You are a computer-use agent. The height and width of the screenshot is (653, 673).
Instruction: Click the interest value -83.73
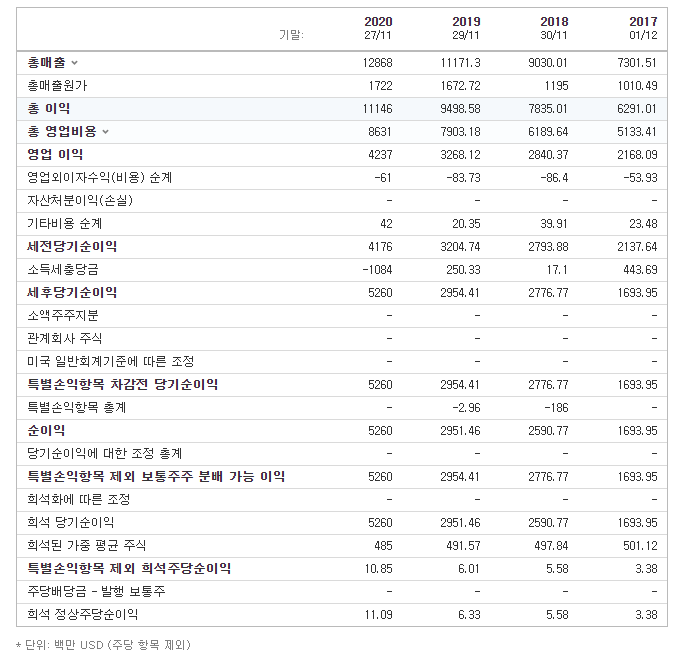(x=463, y=178)
